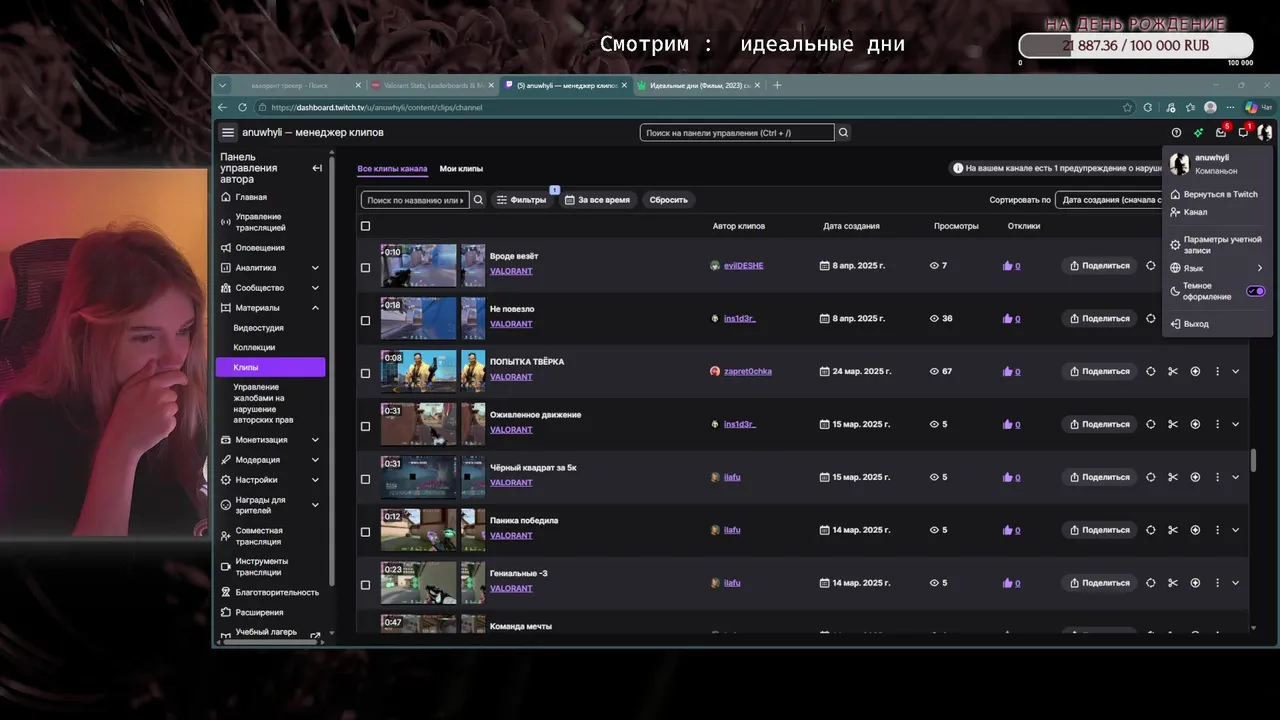Tick the checkbox for Не повезло clip
The height and width of the screenshot is (720, 1280).
[365, 321]
